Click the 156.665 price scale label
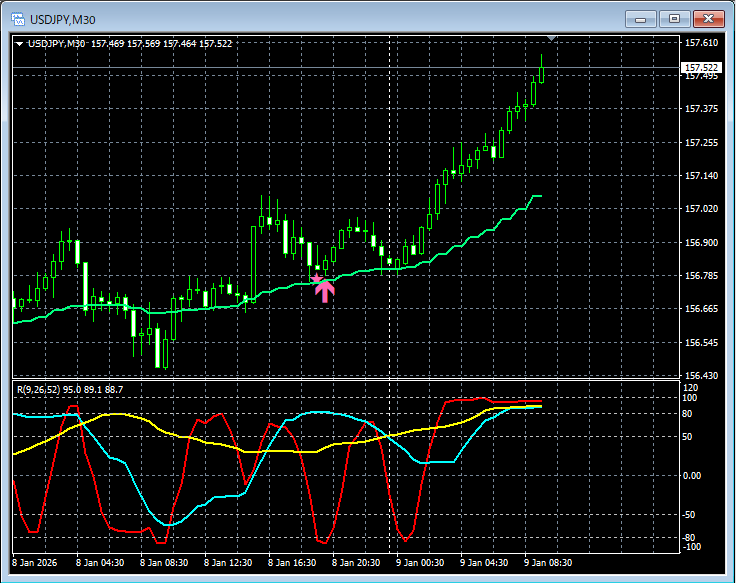 click(x=701, y=308)
